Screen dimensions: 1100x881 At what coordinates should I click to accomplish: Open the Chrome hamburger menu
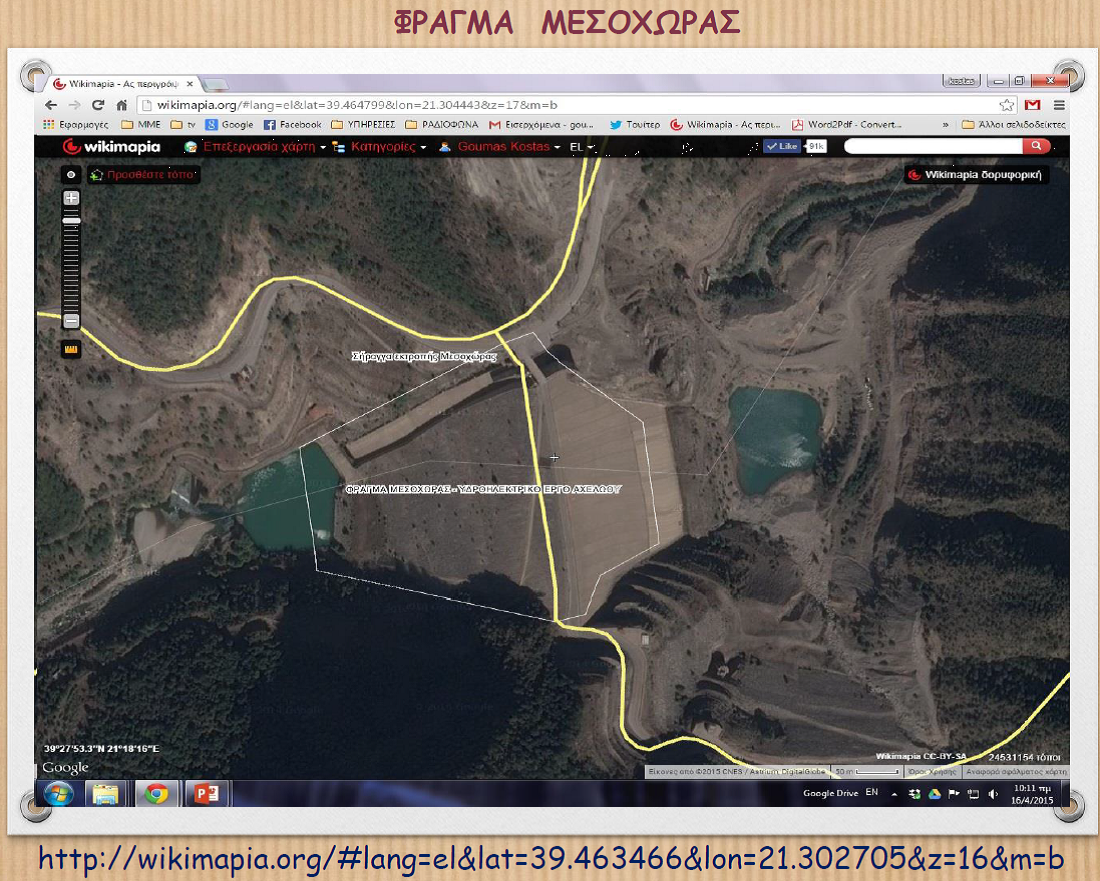(x=1058, y=105)
